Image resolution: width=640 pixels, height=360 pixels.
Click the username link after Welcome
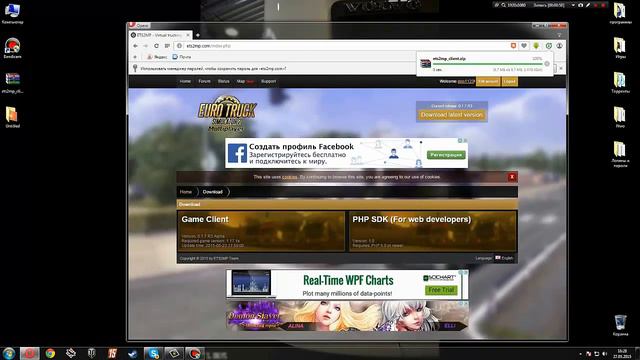(x=466, y=81)
